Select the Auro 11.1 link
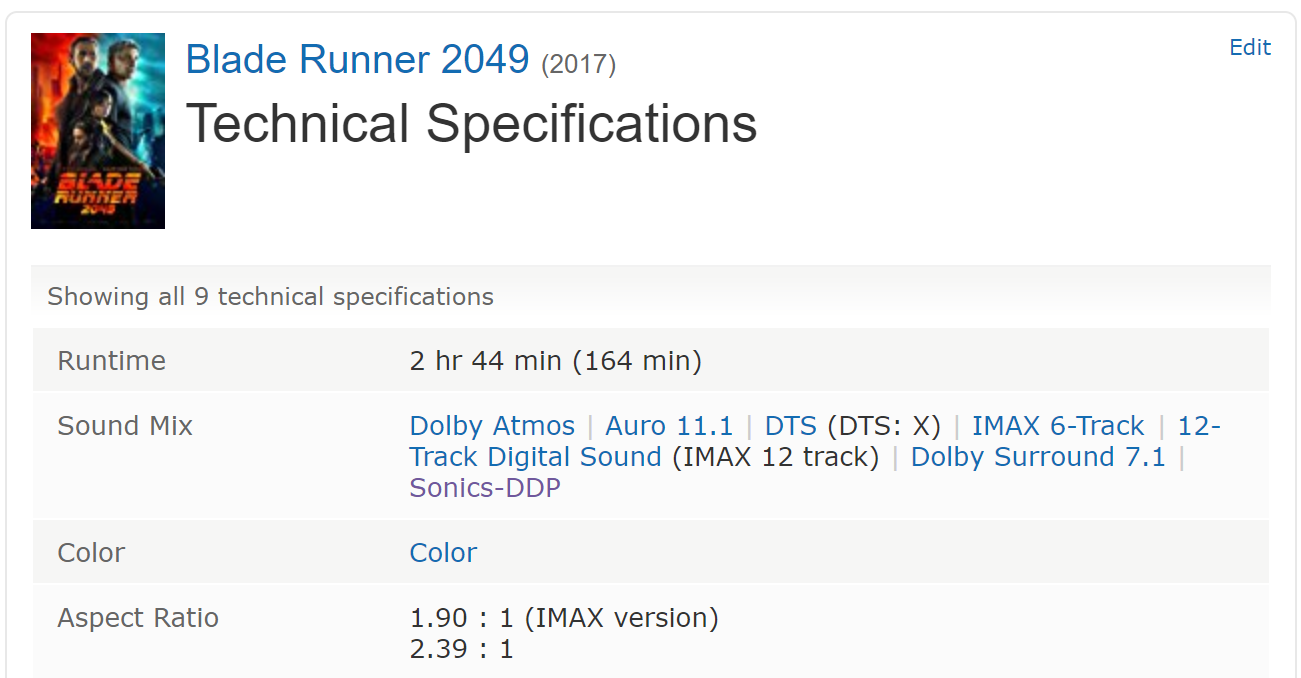 click(669, 426)
